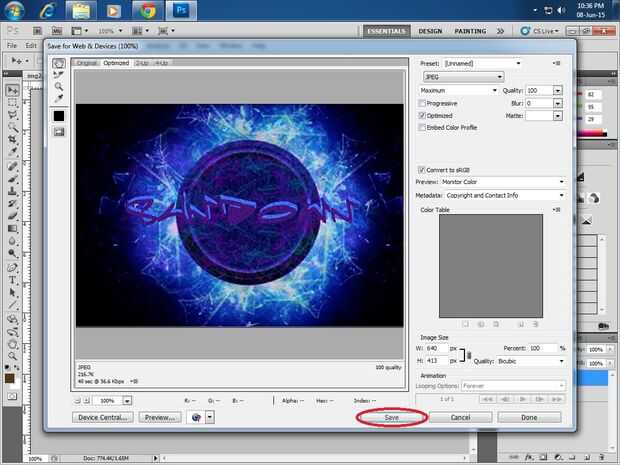Select the Eyedropper tool in dialog
Image resolution: width=620 pixels, height=465 pixels.
59,98
